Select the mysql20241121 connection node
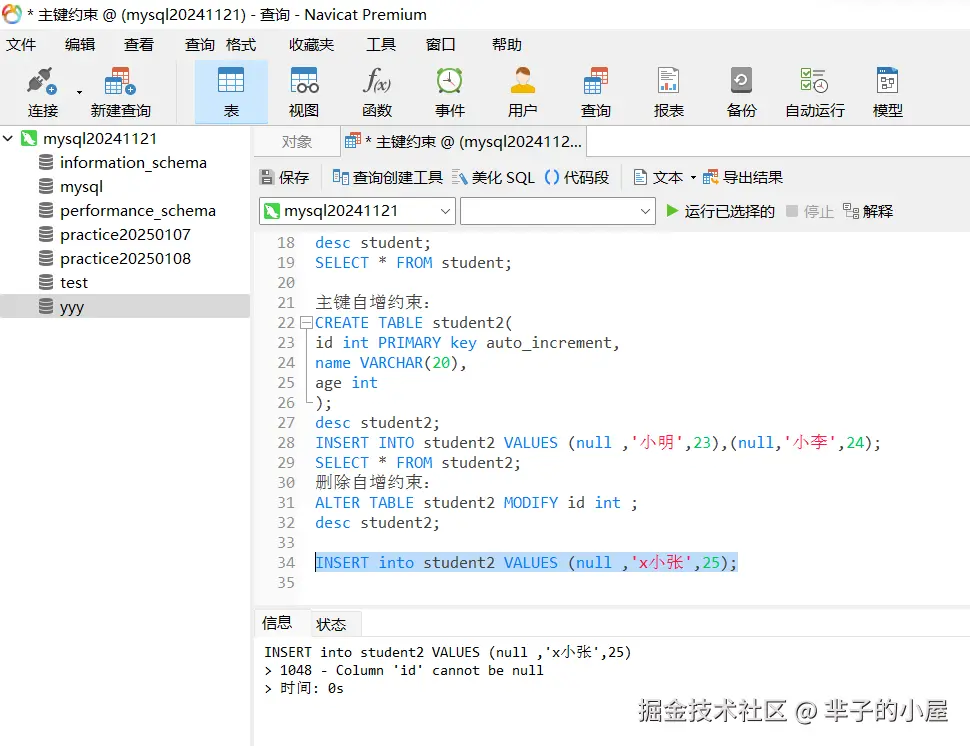The height and width of the screenshot is (746, 970). point(100,139)
